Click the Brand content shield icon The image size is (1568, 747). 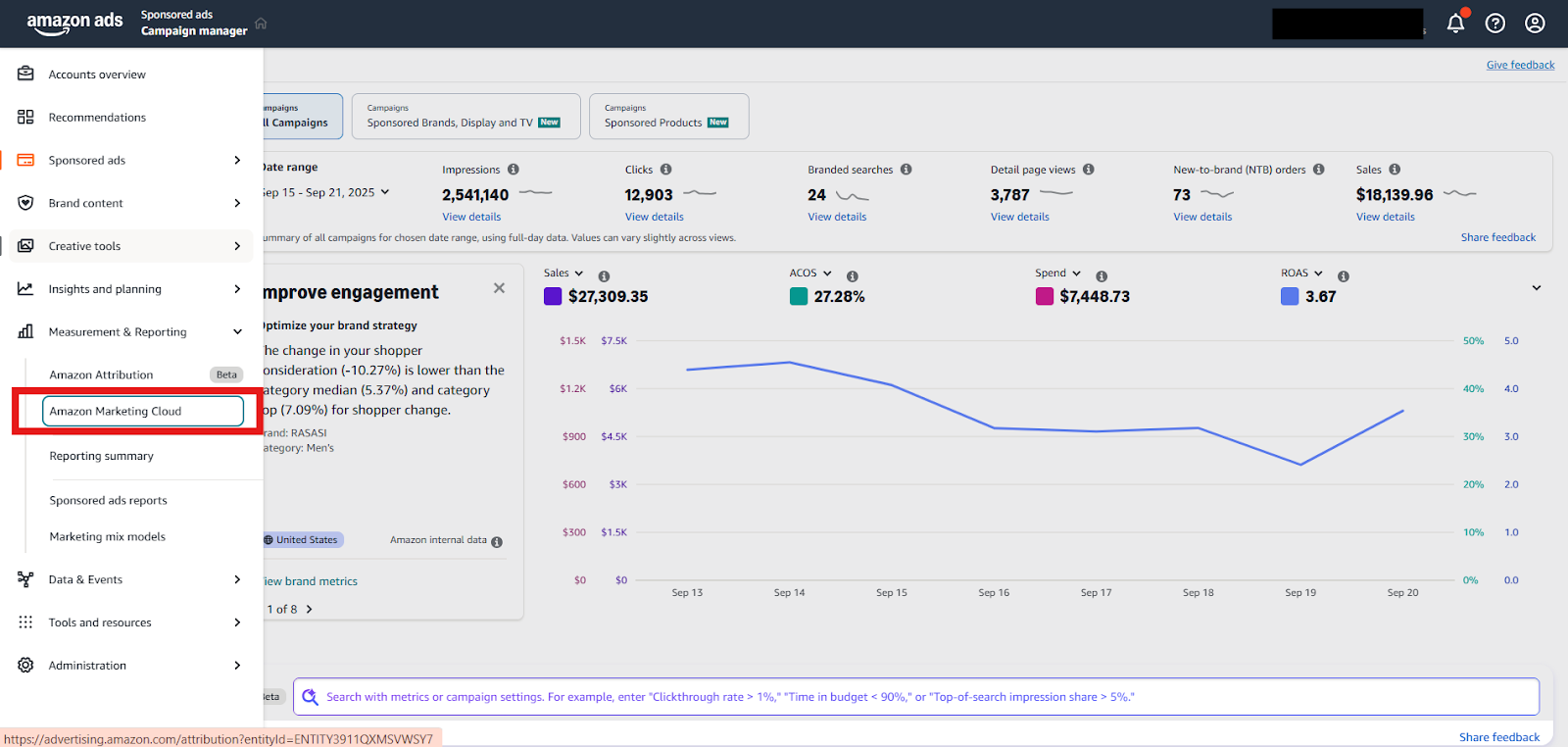coord(25,203)
